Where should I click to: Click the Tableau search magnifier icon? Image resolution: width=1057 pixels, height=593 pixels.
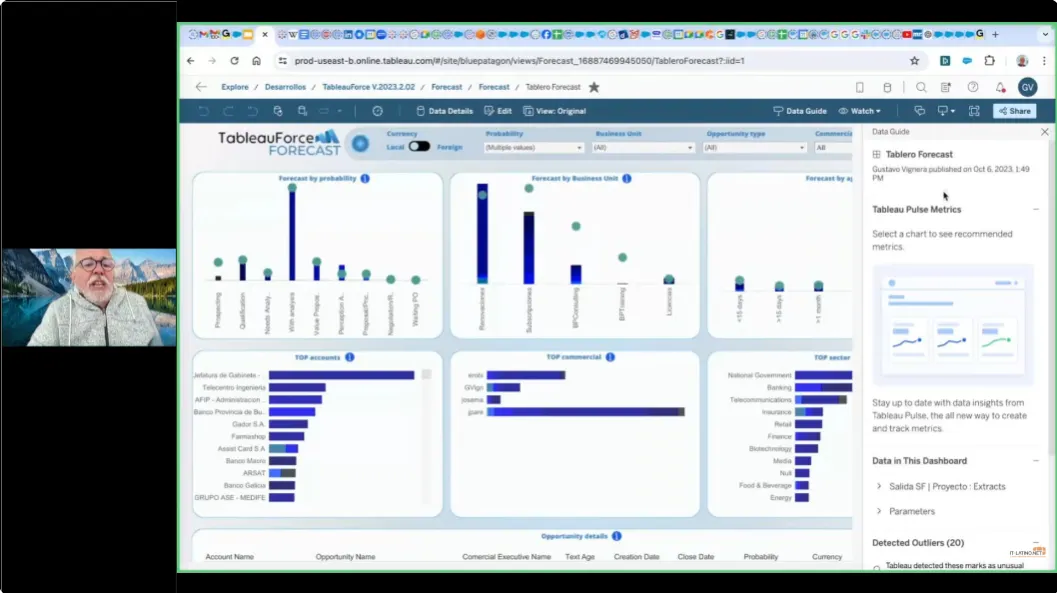pos(921,88)
